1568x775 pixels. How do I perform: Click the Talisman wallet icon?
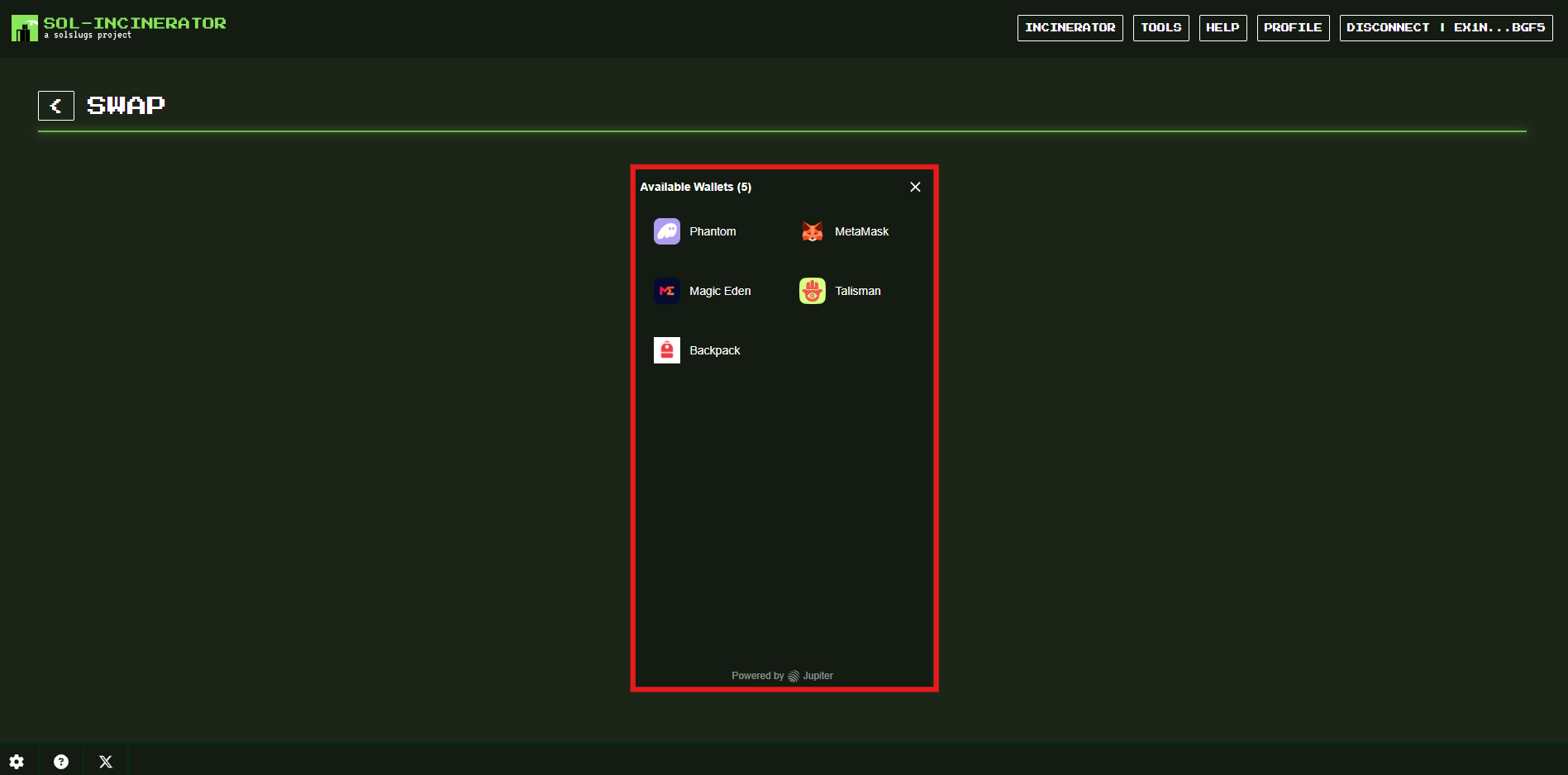tap(812, 291)
